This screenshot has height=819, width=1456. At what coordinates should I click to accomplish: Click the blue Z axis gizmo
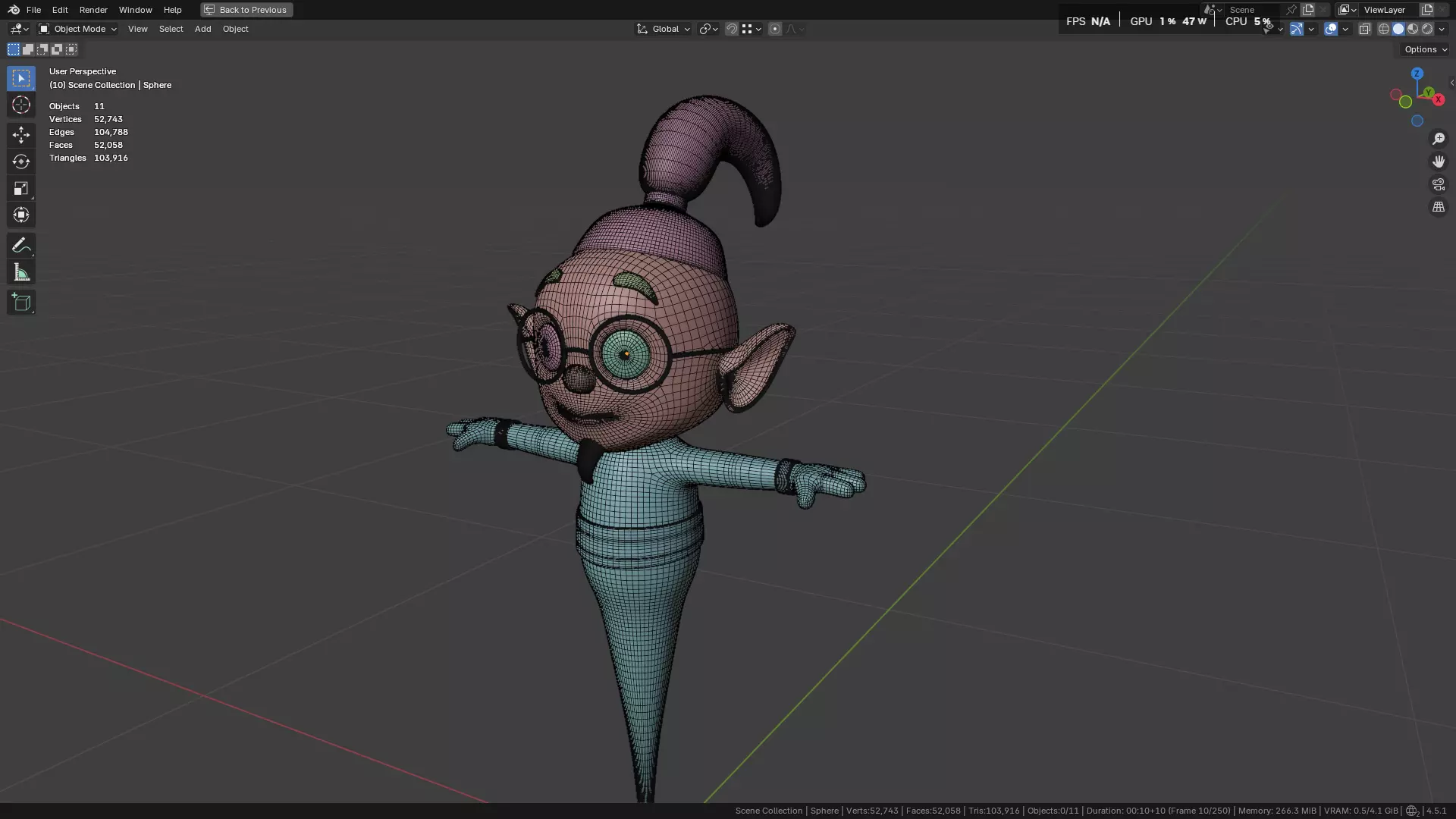(1417, 74)
